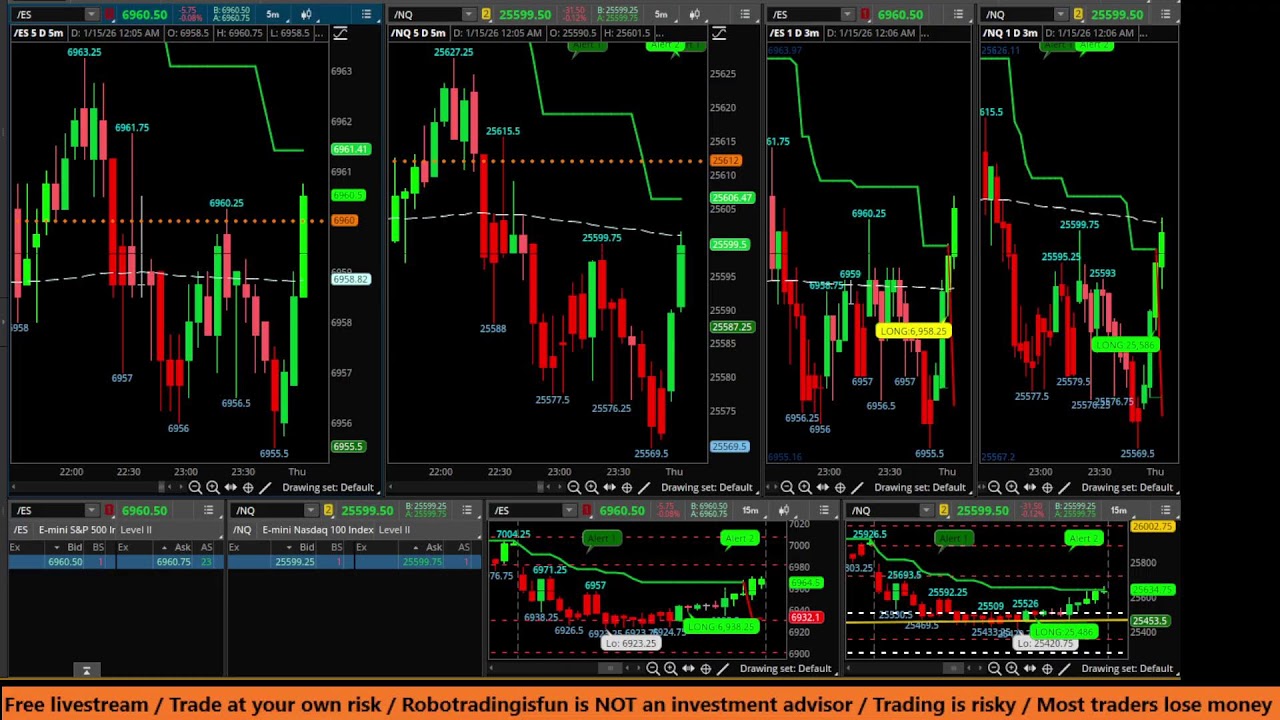
Task: Click red link icon on /ES 5m chart
Action: [109, 14]
